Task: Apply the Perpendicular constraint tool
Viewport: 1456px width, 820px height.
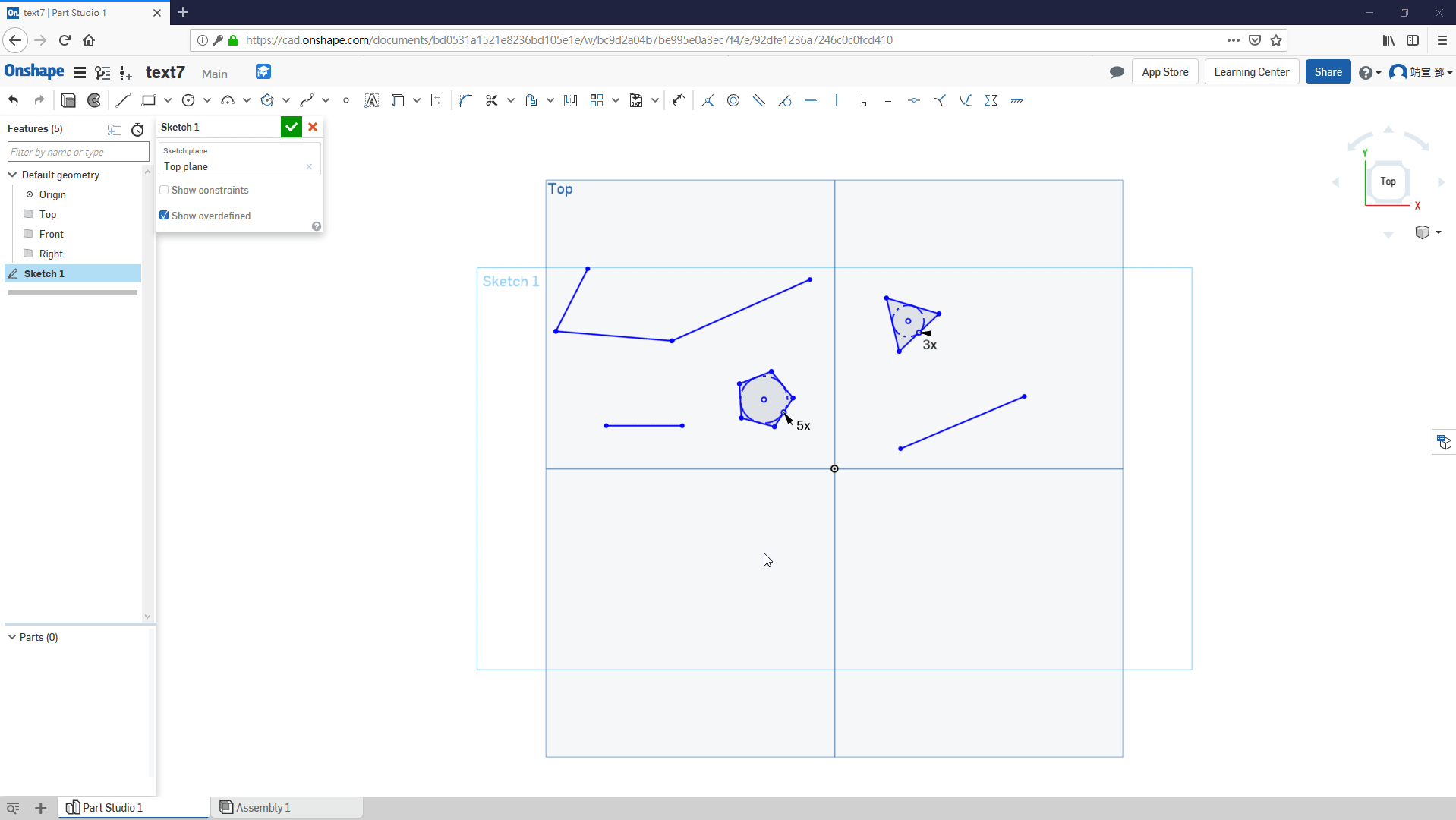Action: pos(862,100)
